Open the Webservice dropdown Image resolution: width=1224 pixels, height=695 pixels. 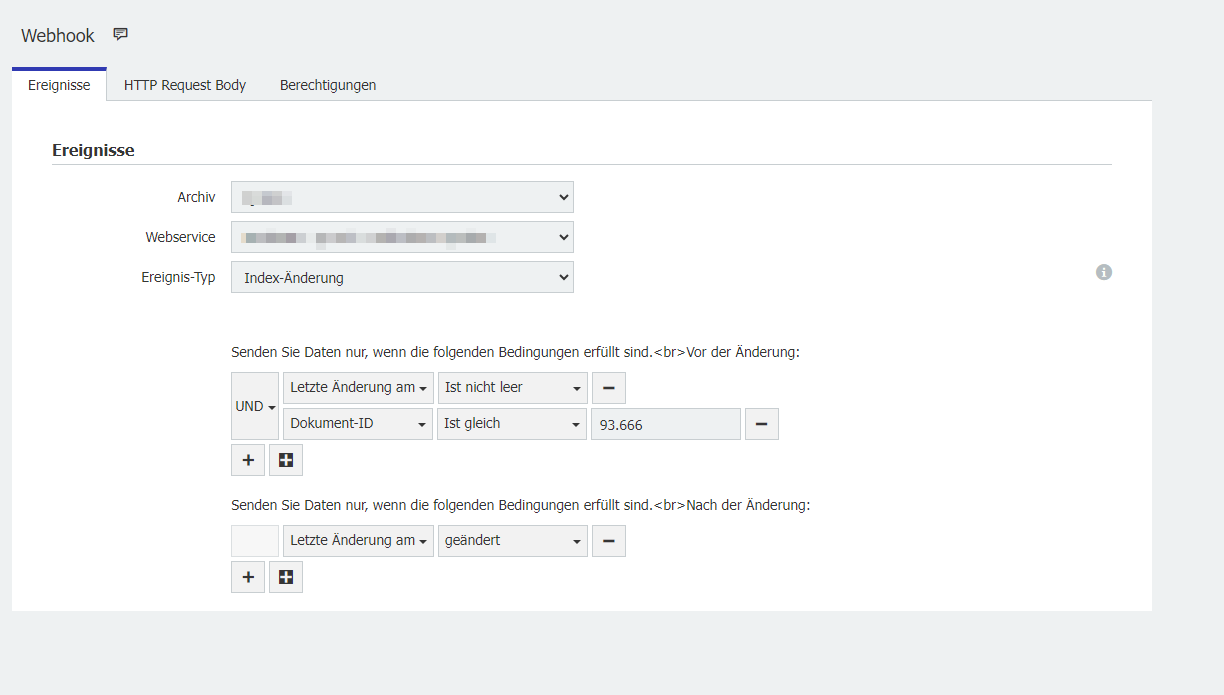(402, 238)
